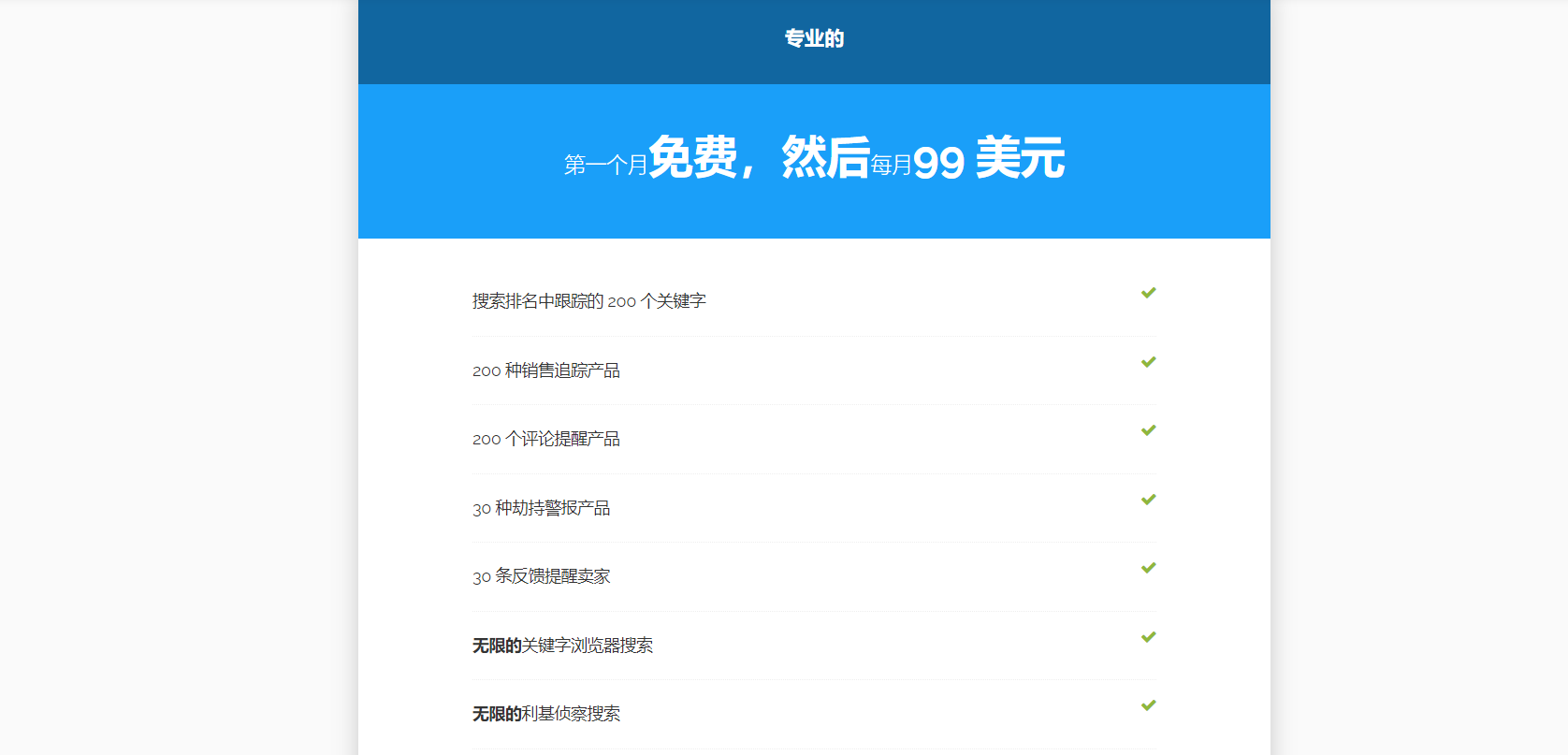Click the checkmark beside 搜索排名中跟踪的 200 个关键字
The height and width of the screenshot is (755, 1568).
point(1149,293)
